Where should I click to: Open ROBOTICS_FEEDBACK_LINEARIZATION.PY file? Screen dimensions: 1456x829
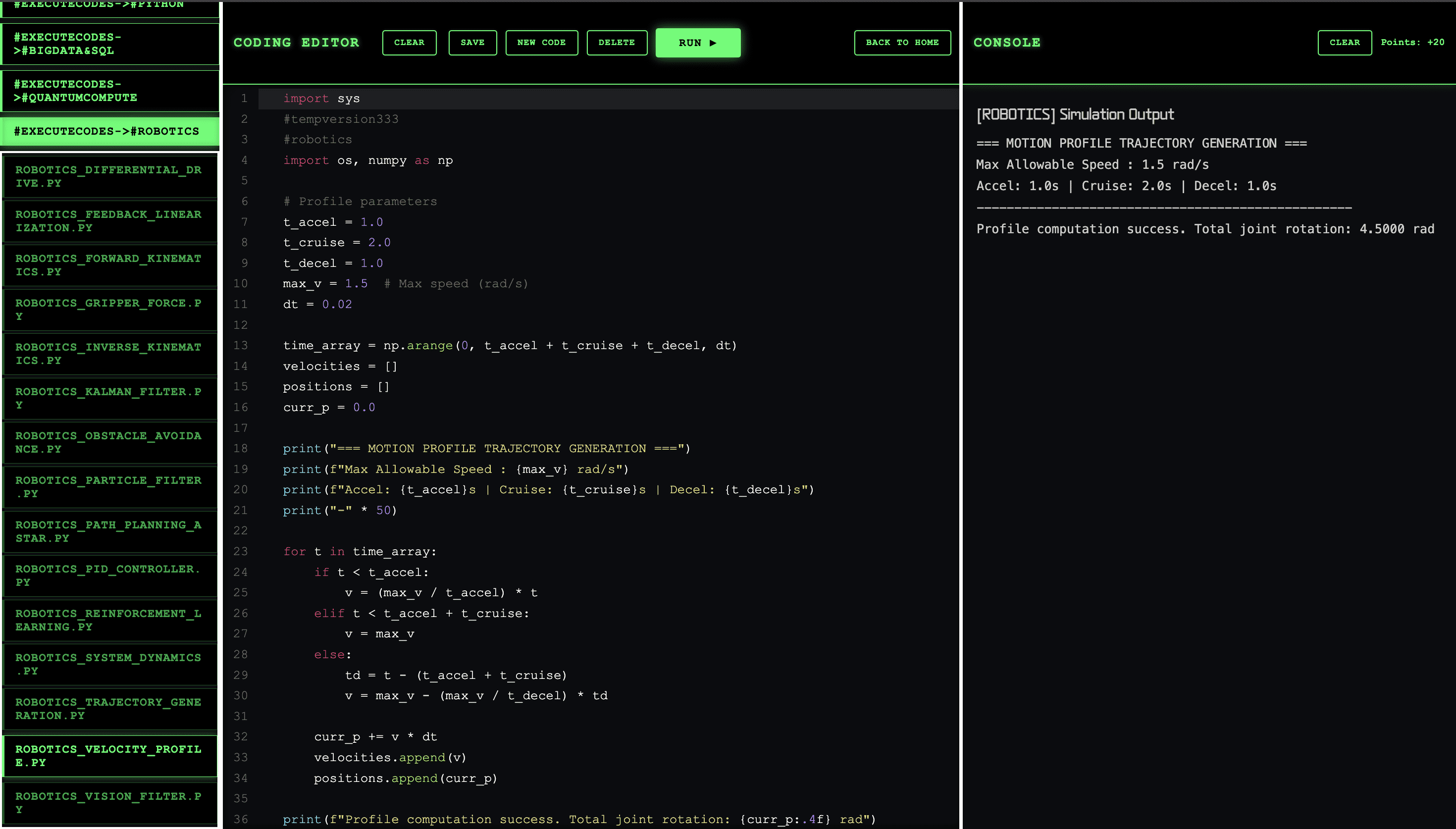(x=110, y=221)
